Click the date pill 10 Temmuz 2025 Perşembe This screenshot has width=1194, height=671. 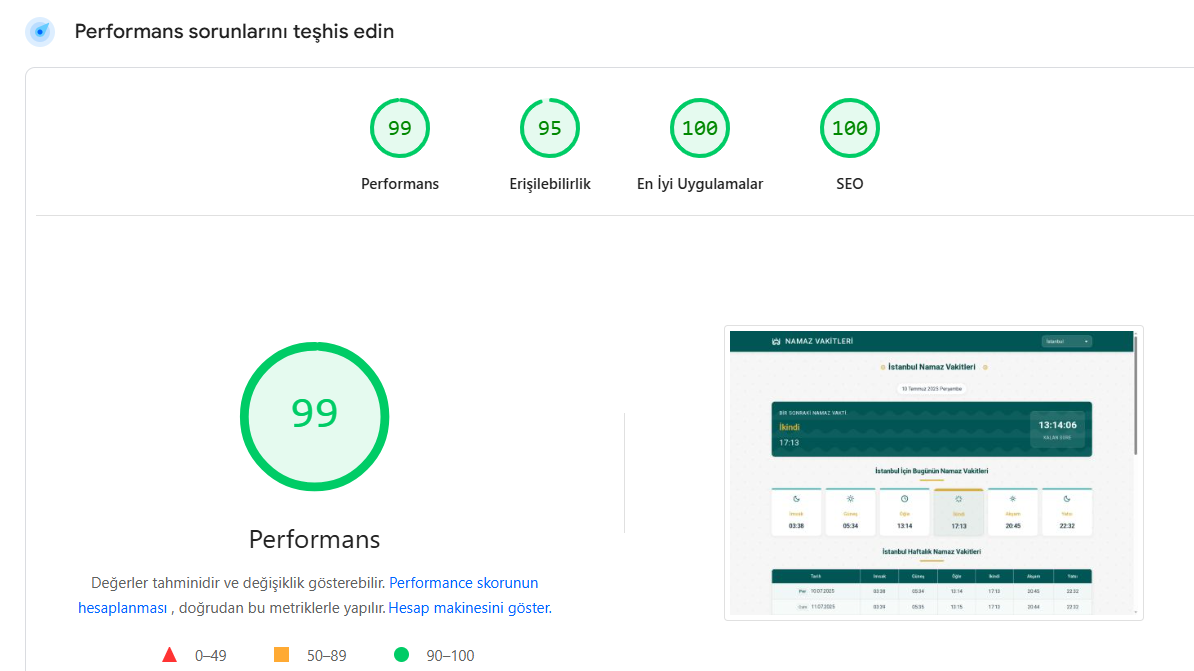point(931,388)
